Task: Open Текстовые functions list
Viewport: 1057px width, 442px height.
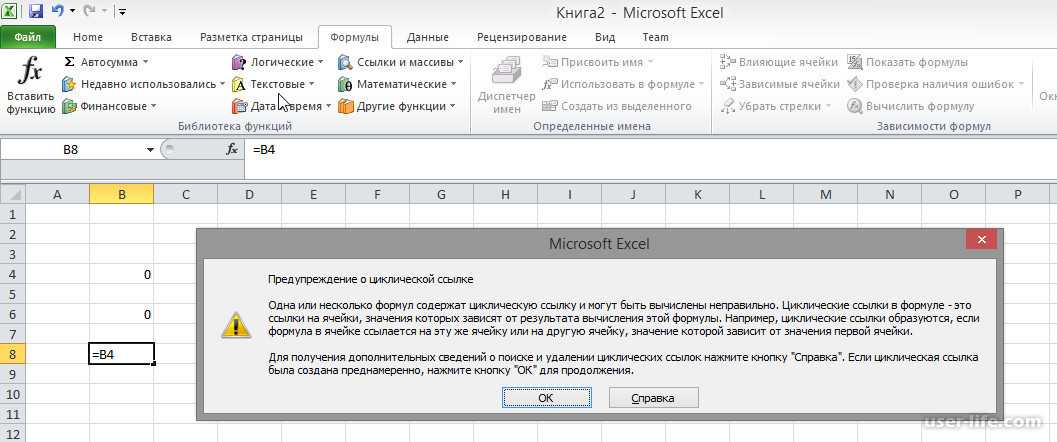Action: tap(273, 84)
